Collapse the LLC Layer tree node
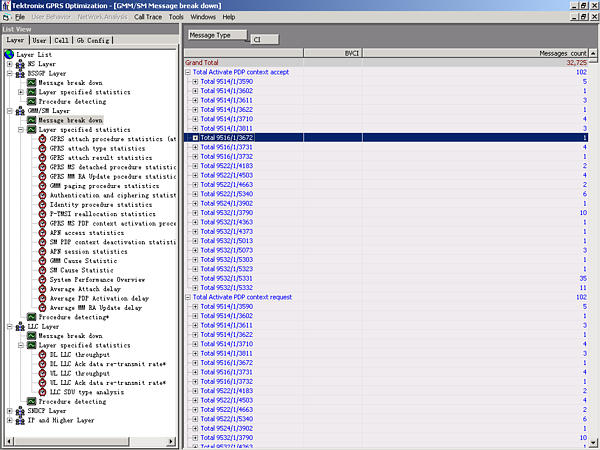Image resolution: width=600 pixels, height=450 pixels. pos(10,327)
